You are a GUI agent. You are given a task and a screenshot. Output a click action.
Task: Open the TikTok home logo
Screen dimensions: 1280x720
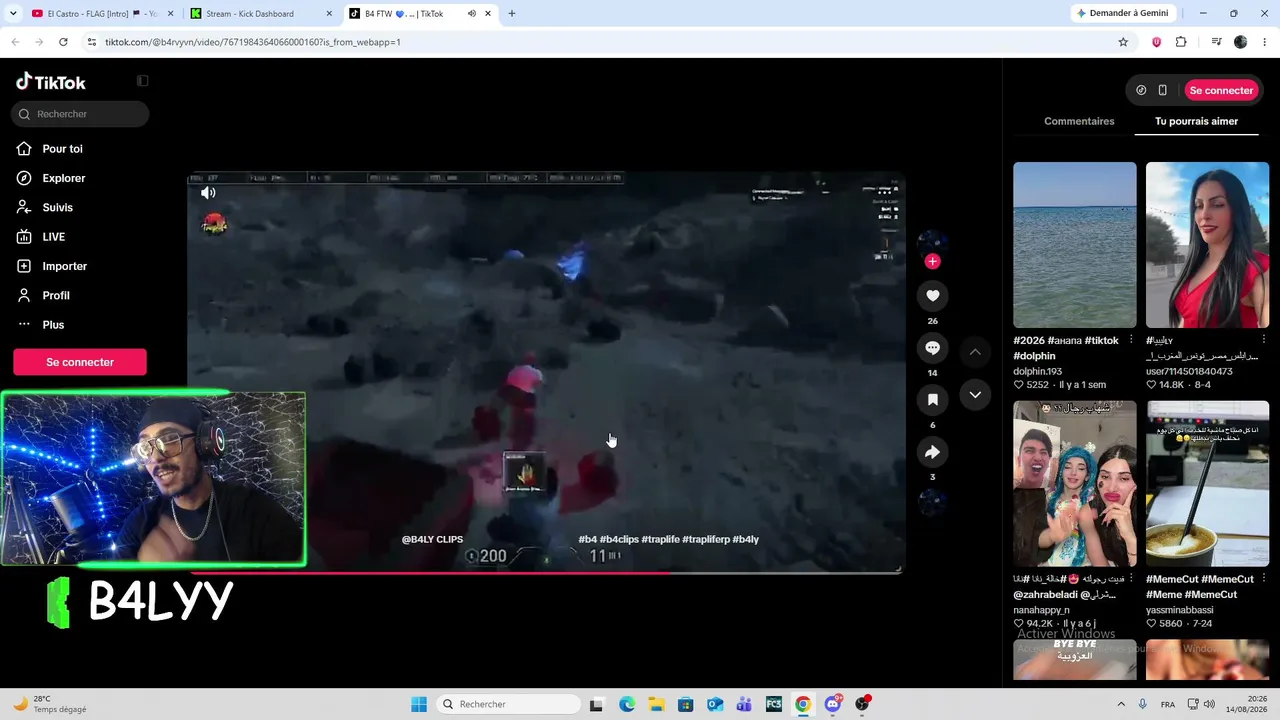(51, 82)
